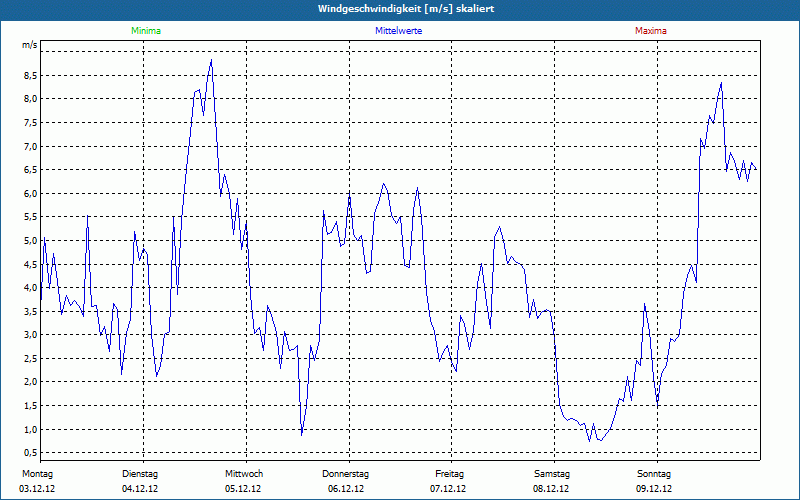Click the 7,5 y-axis value
Screen dimensions: 800x500
click(30, 122)
